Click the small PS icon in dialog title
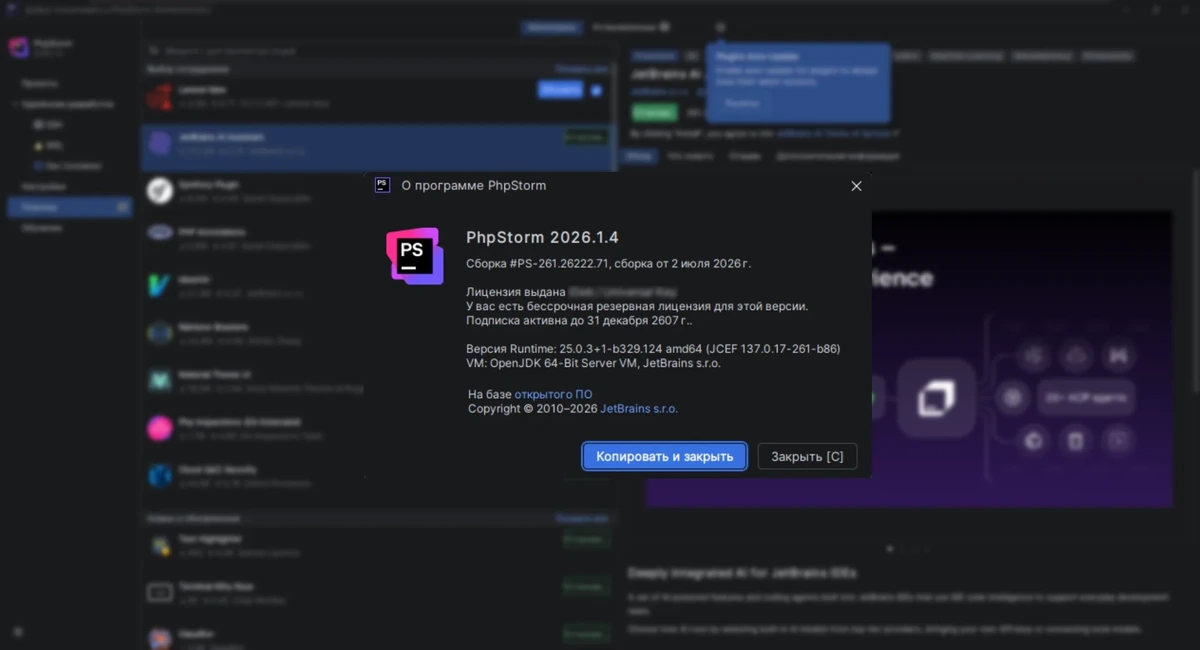The height and width of the screenshot is (650, 1200). coord(382,185)
